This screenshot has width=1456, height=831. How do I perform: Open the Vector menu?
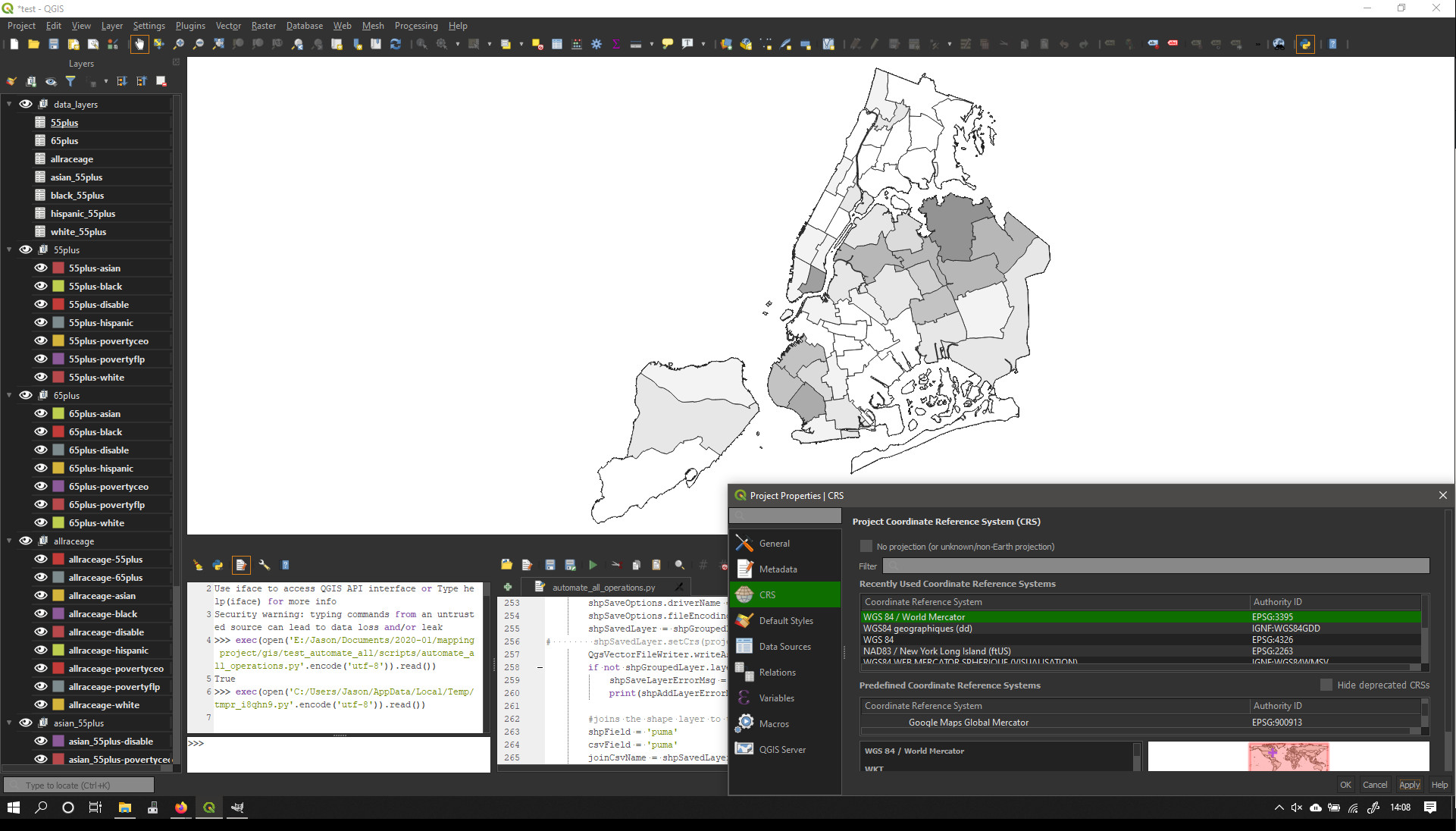228,26
